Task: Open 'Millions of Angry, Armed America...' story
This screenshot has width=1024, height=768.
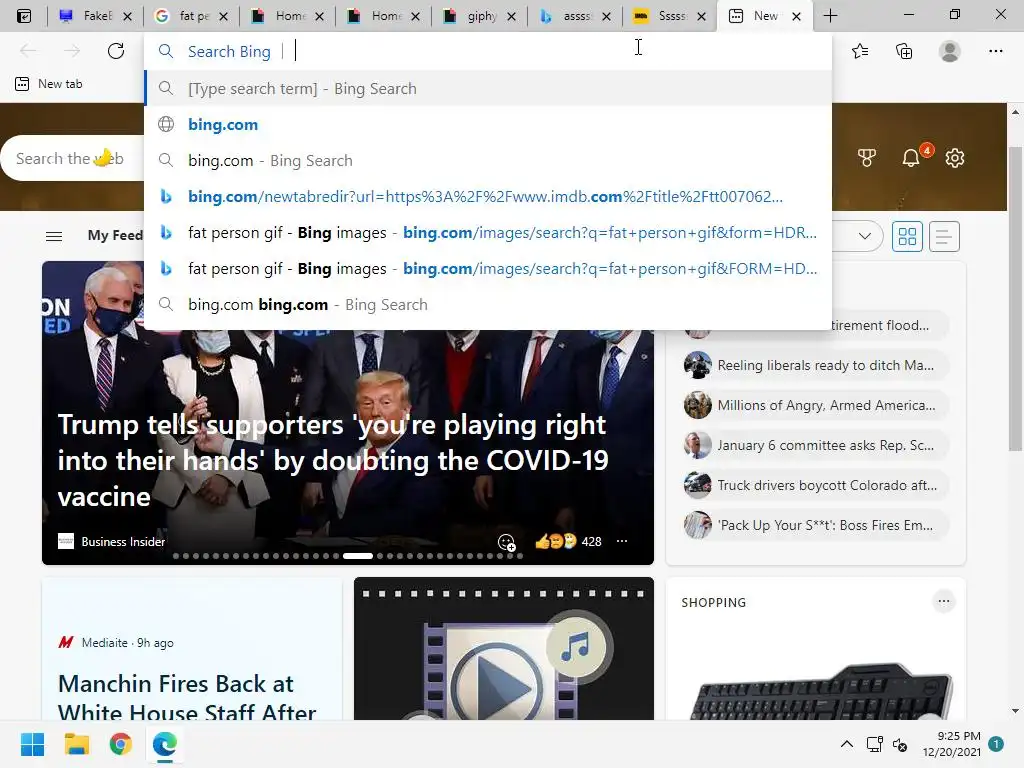Action: point(814,405)
